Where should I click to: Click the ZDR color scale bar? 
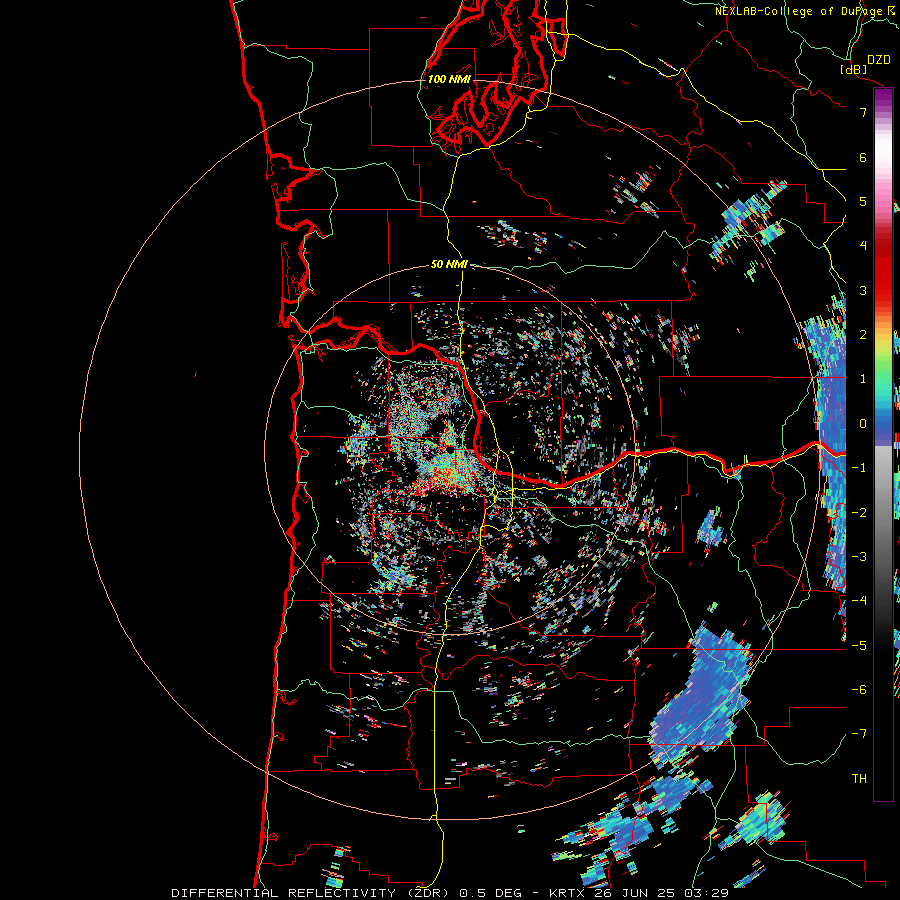[x=883, y=444]
